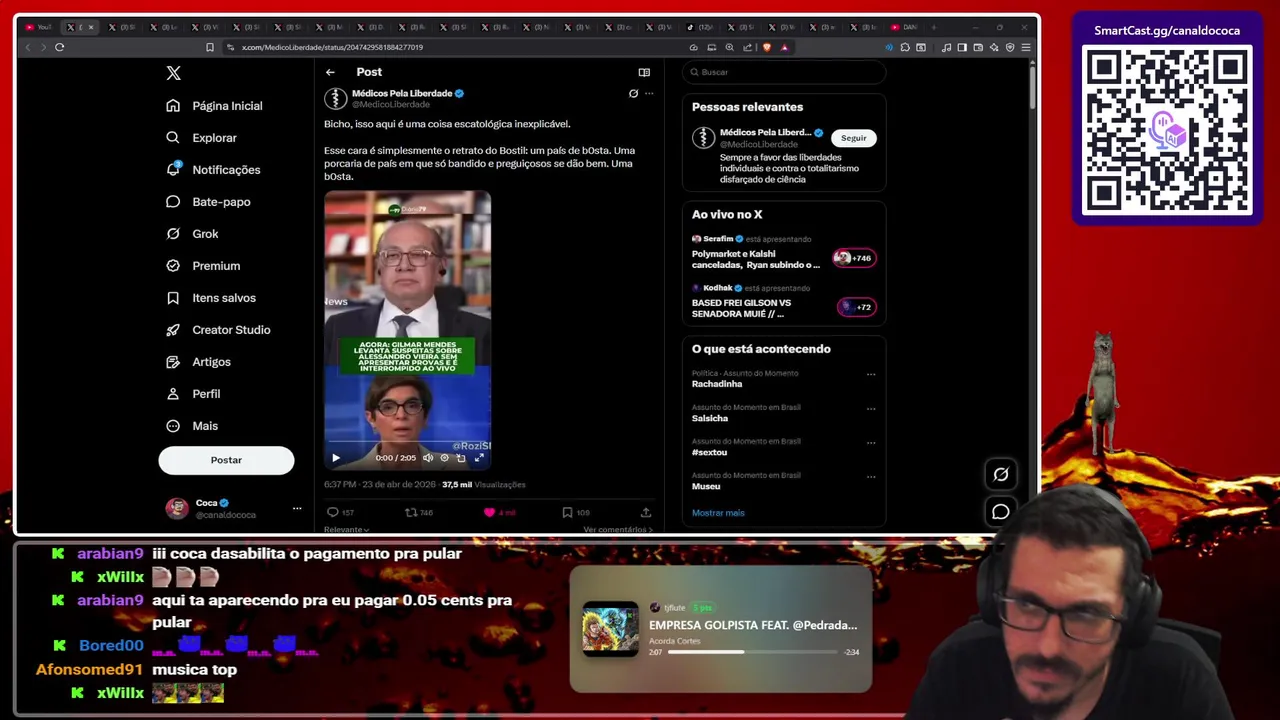
Task: Click the X logo in sidebar
Action: (x=173, y=73)
